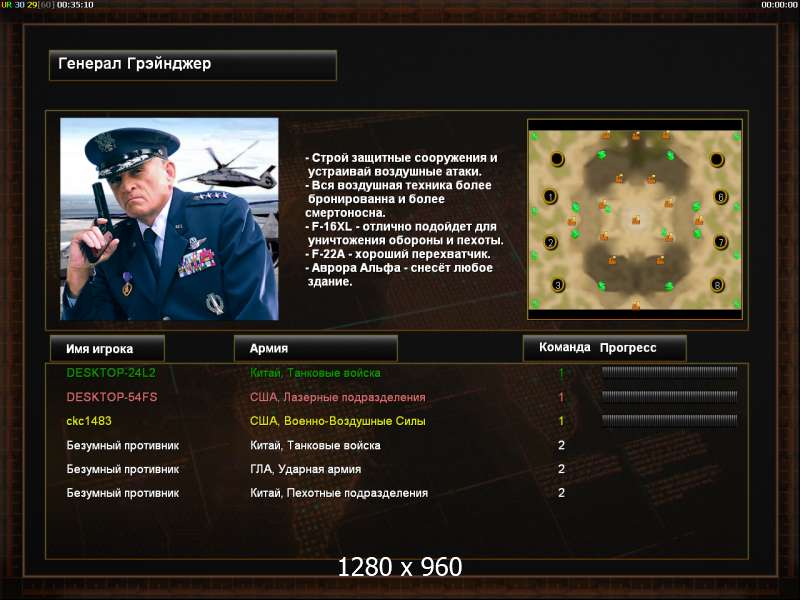Click the "F-22A - хороший перехватчик" tip

point(397,254)
